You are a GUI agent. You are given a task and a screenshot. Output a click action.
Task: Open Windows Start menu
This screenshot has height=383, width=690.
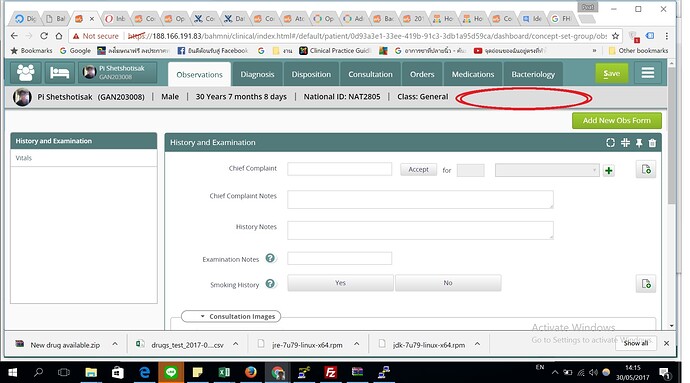[12, 372]
